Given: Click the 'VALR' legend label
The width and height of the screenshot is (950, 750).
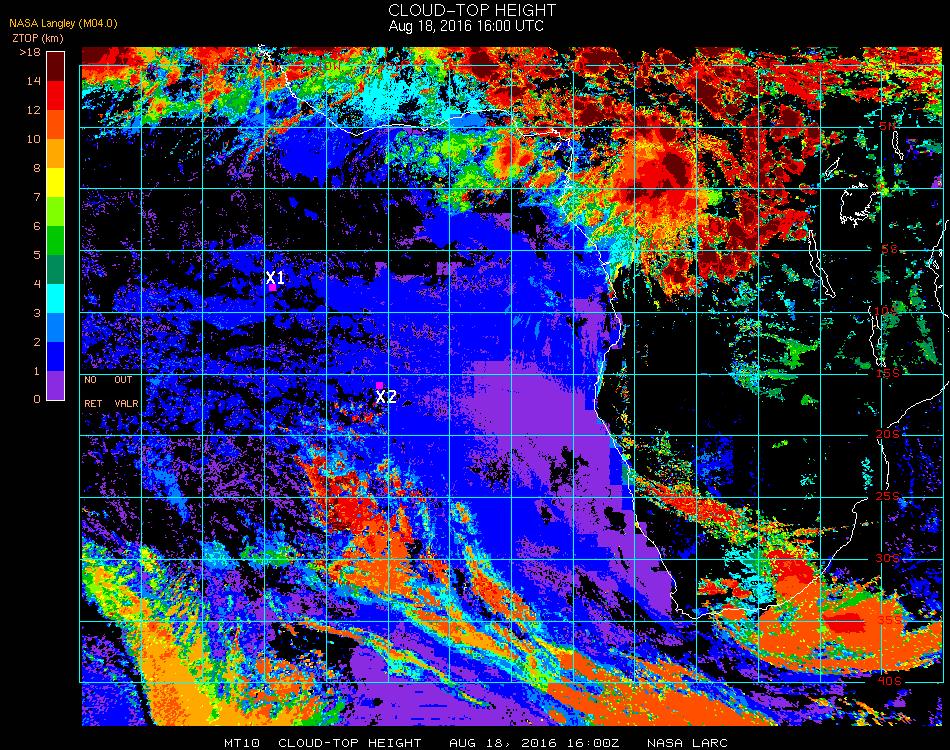Looking at the screenshot, I should coord(126,403).
